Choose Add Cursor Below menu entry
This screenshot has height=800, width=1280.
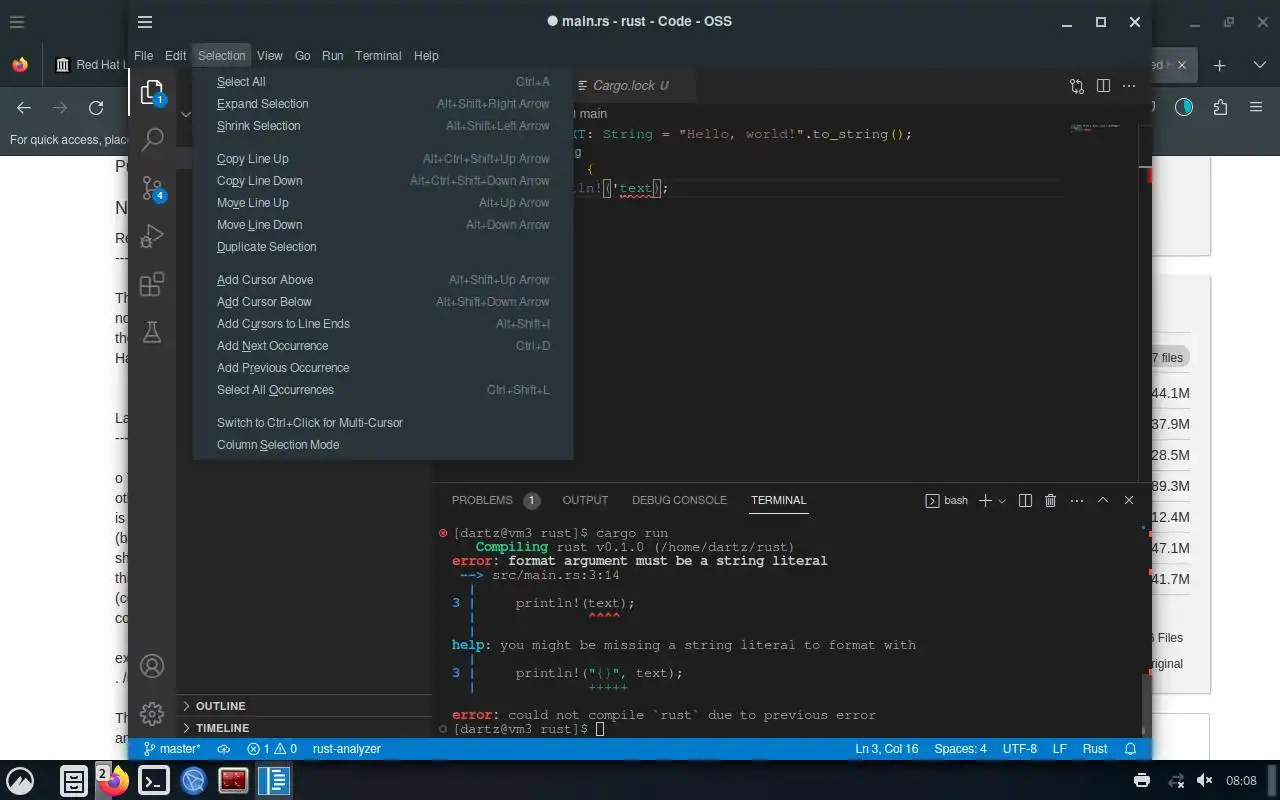(x=383, y=302)
